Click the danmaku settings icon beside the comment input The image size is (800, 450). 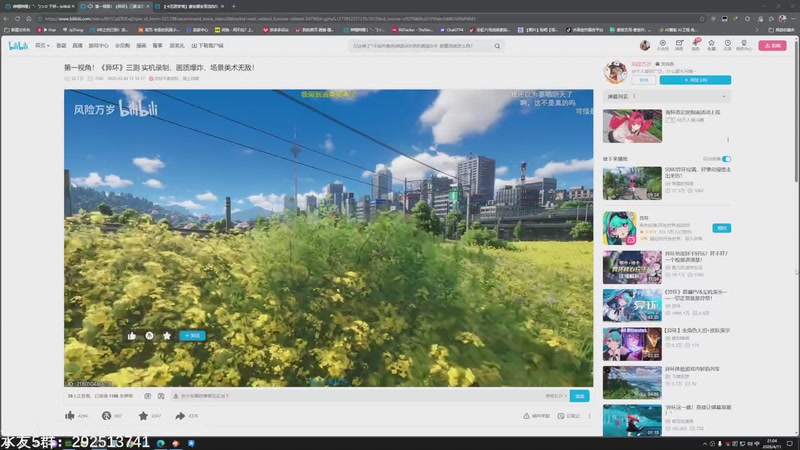point(161,396)
